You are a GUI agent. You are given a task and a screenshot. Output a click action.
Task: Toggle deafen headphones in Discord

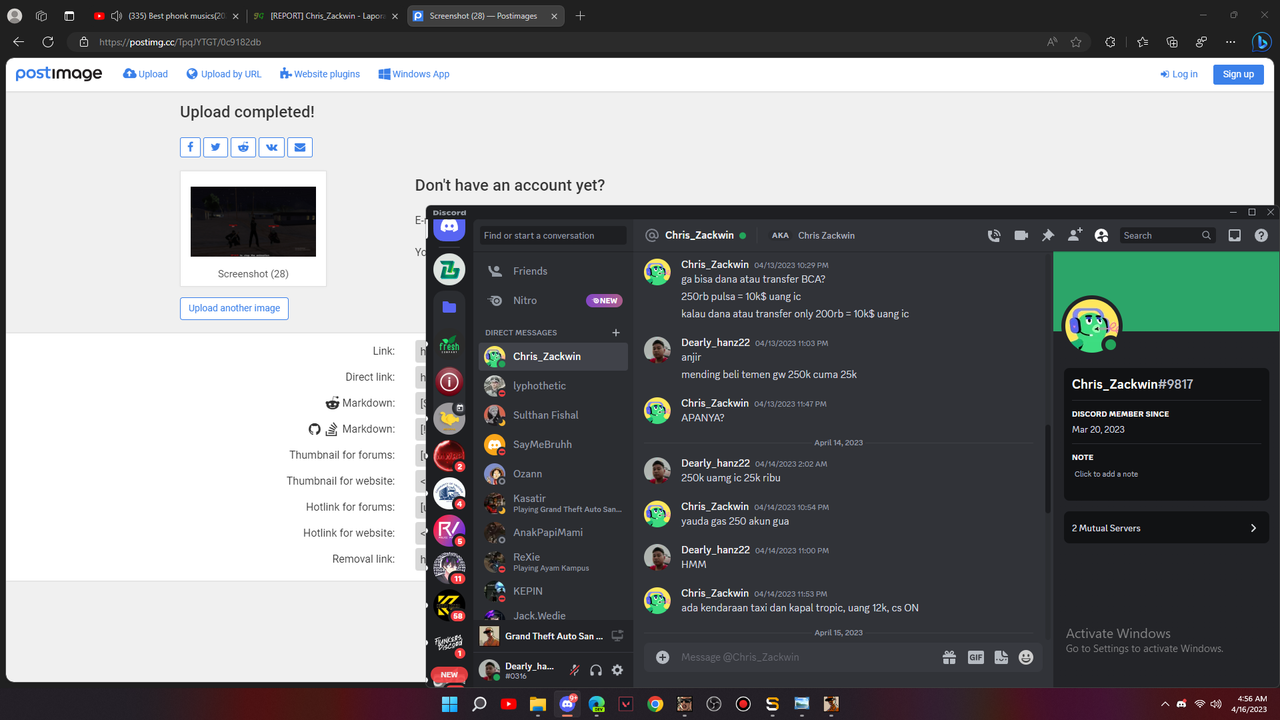[596, 670]
